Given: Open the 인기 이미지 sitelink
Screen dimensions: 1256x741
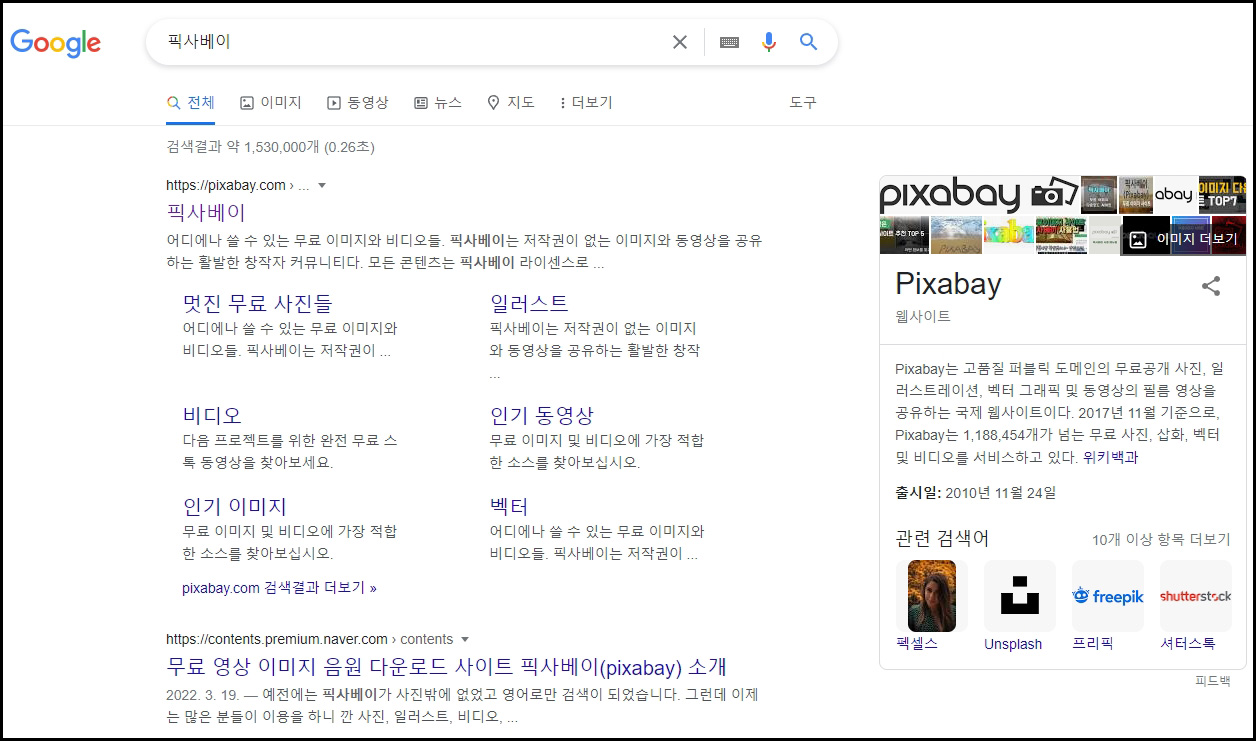Looking at the screenshot, I should [234, 506].
